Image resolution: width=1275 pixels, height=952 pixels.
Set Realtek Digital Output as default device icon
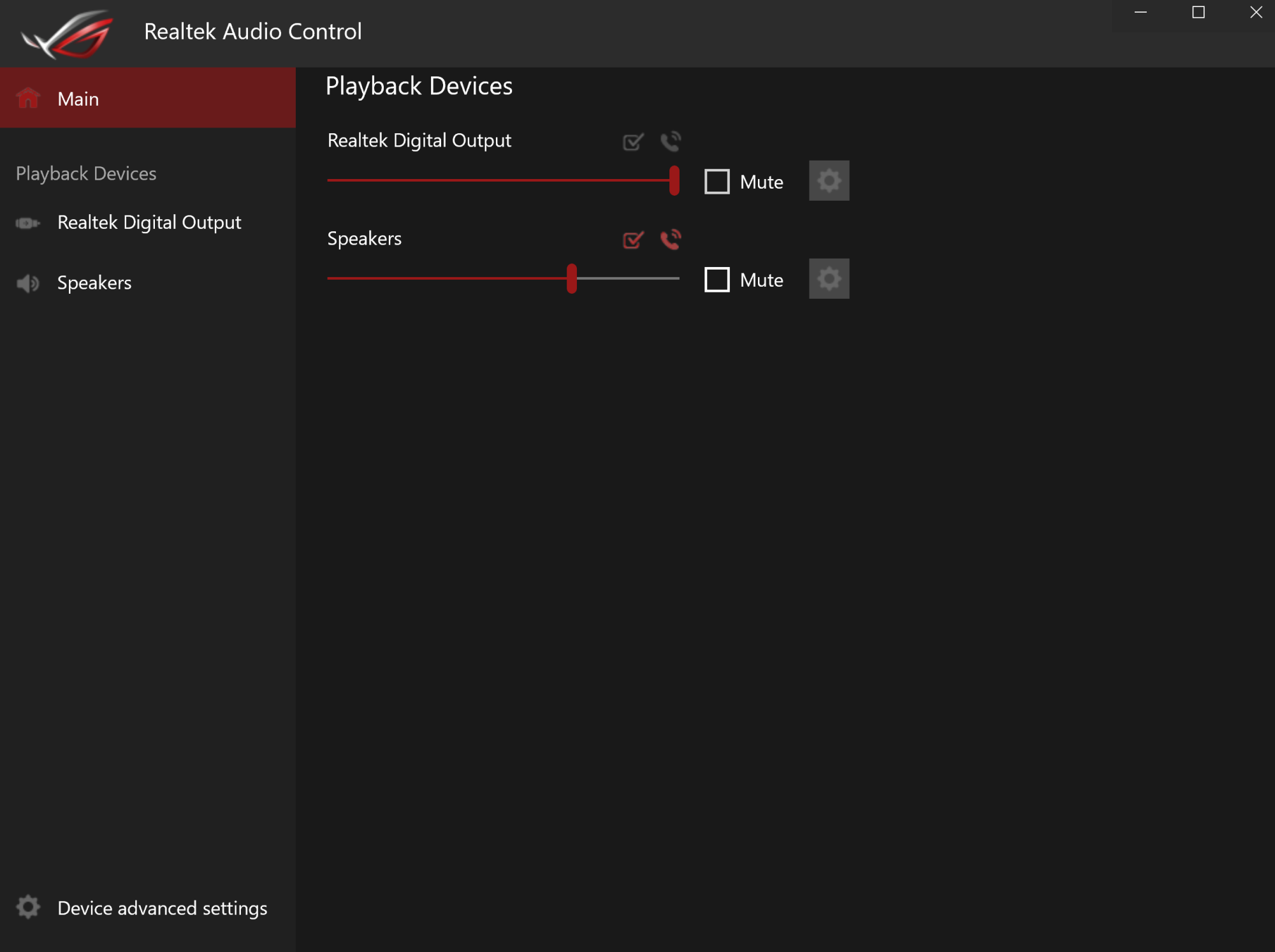pos(632,141)
